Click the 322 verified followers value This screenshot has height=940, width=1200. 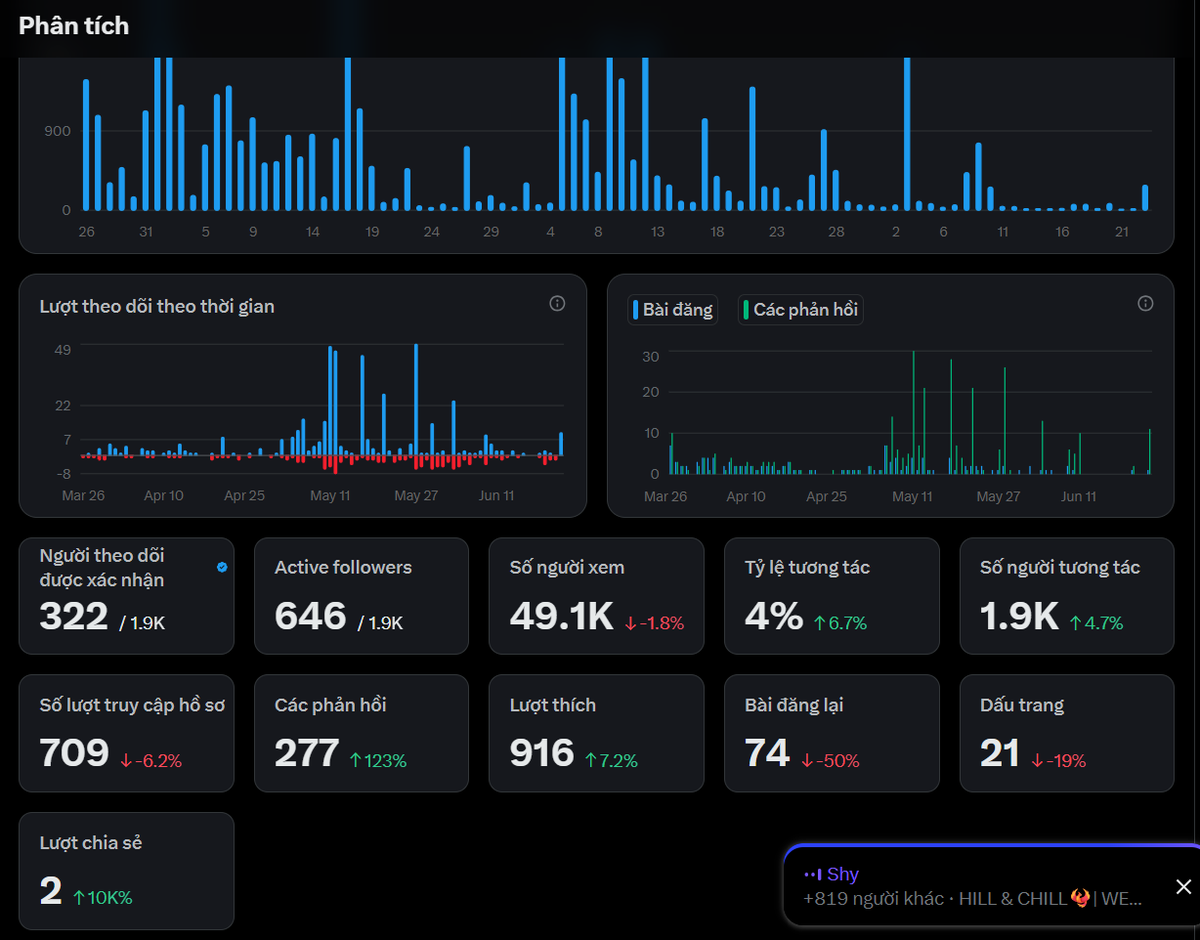[74, 616]
